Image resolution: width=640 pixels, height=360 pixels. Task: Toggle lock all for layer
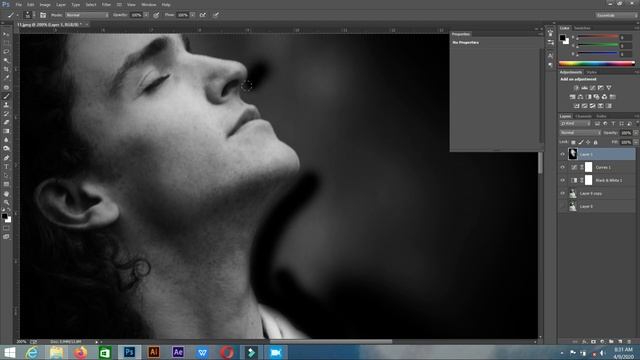596,142
